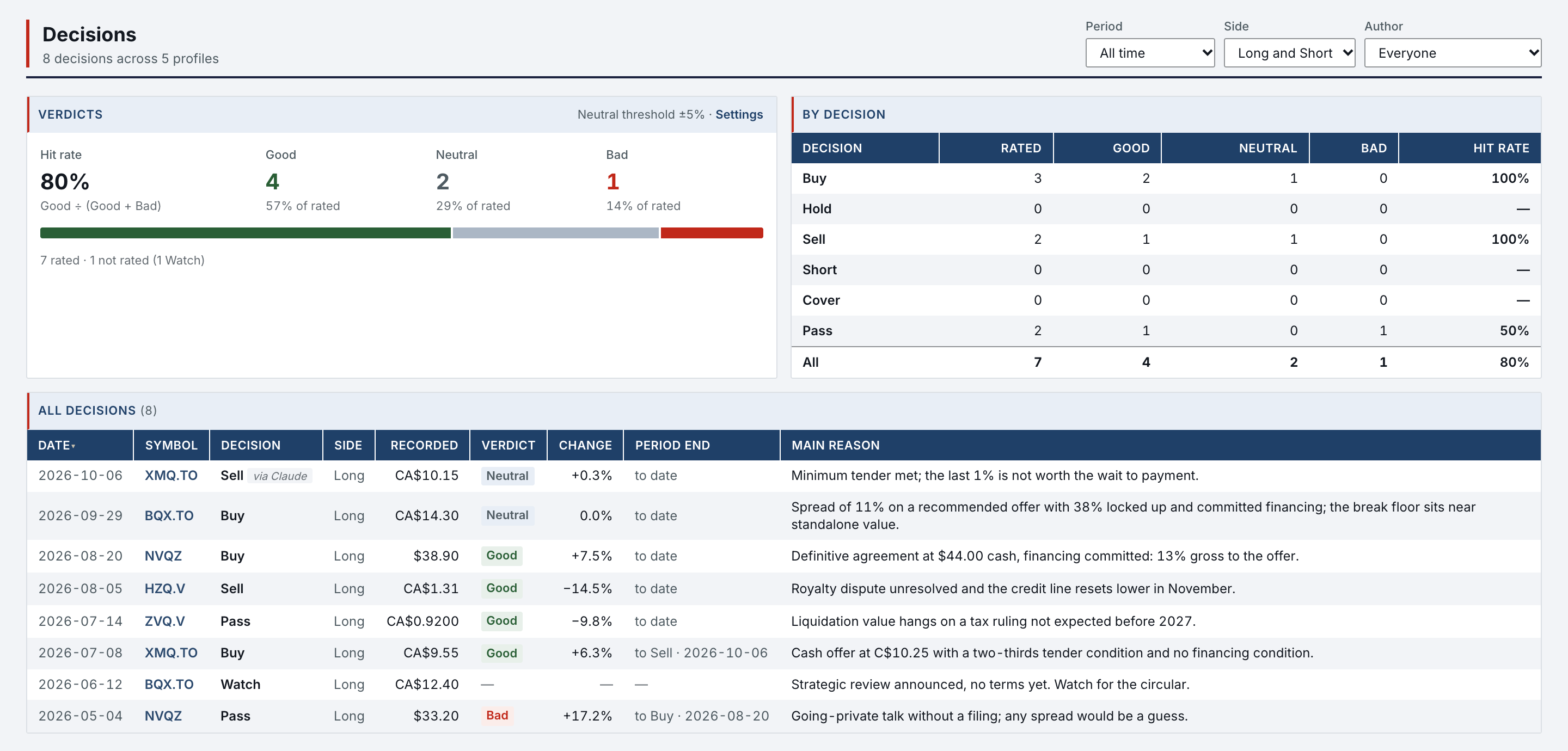
Task: Select the Sell row in By Decision table
Action: pyautogui.click(x=1166, y=239)
